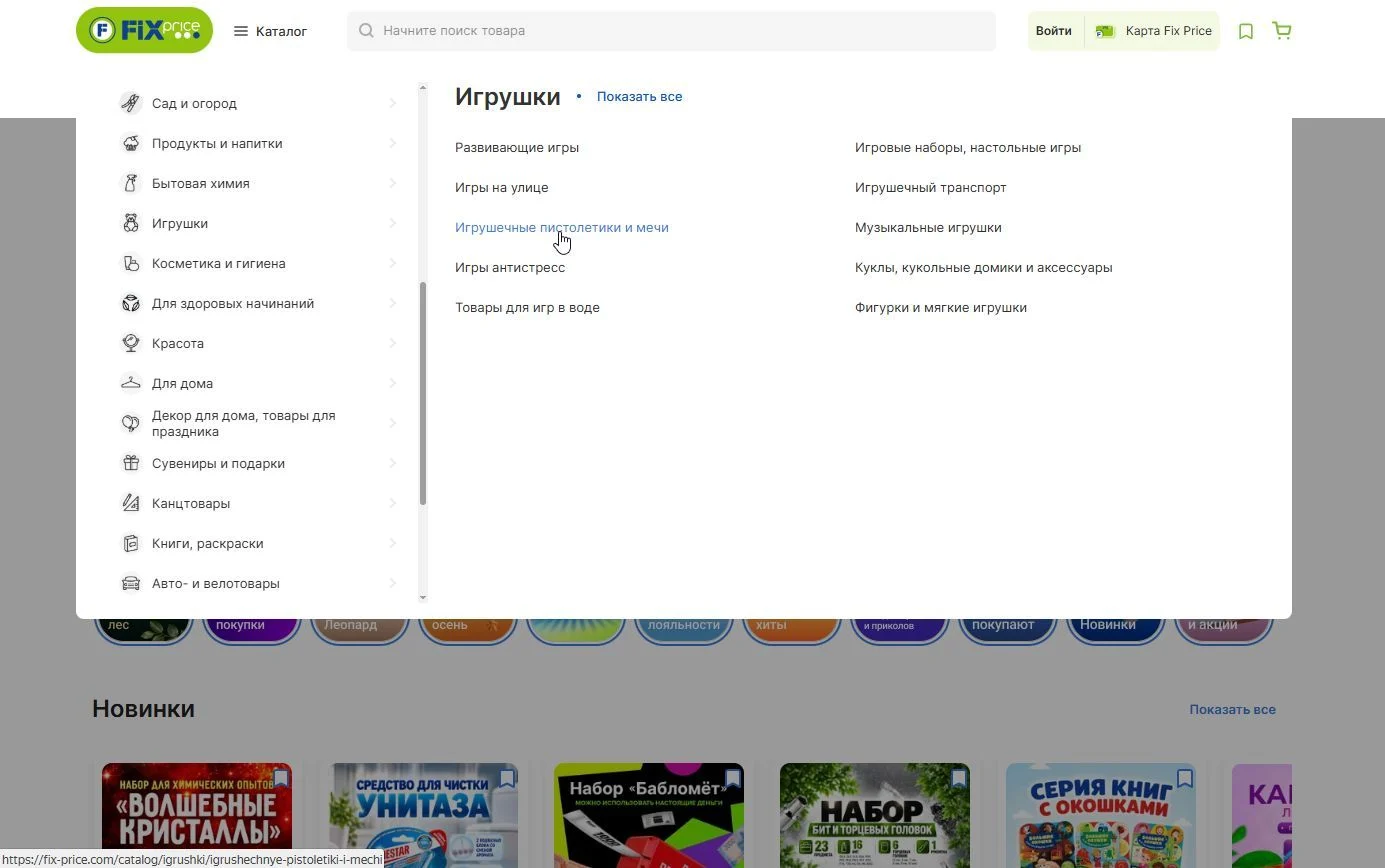Image resolution: width=1385 pixels, height=868 pixels.
Task: Open the favorites bookmark icon in header
Action: [1246, 31]
